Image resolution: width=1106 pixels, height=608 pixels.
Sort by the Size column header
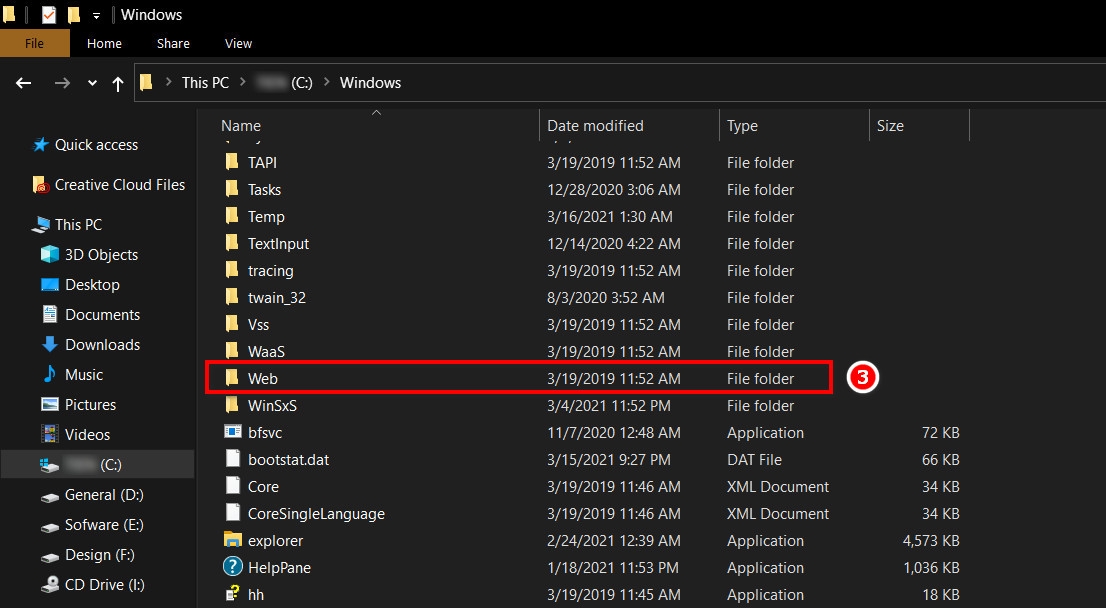point(890,126)
